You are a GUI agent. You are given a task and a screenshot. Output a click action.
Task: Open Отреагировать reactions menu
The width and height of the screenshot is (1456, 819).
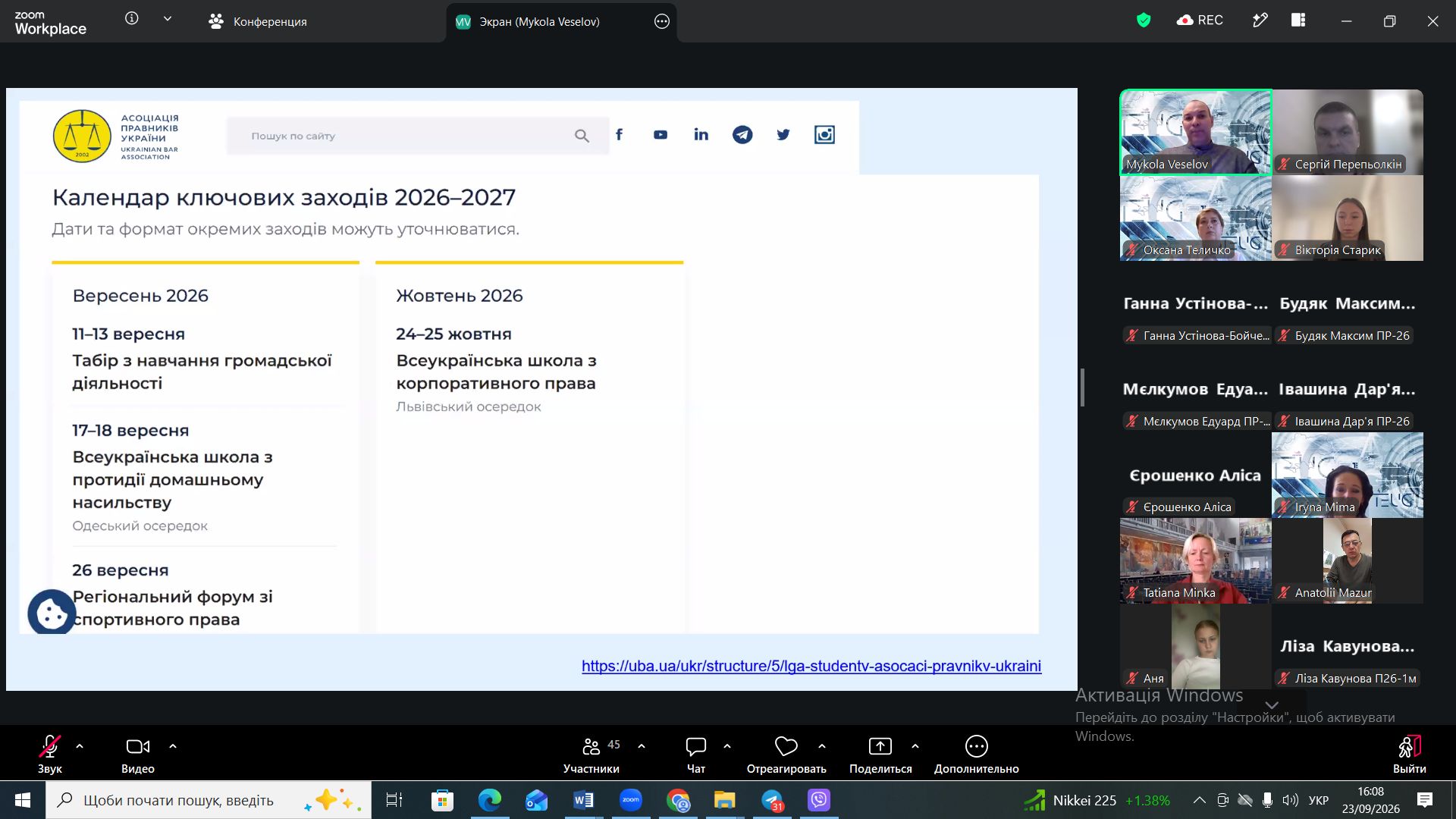tap(786, 754)
